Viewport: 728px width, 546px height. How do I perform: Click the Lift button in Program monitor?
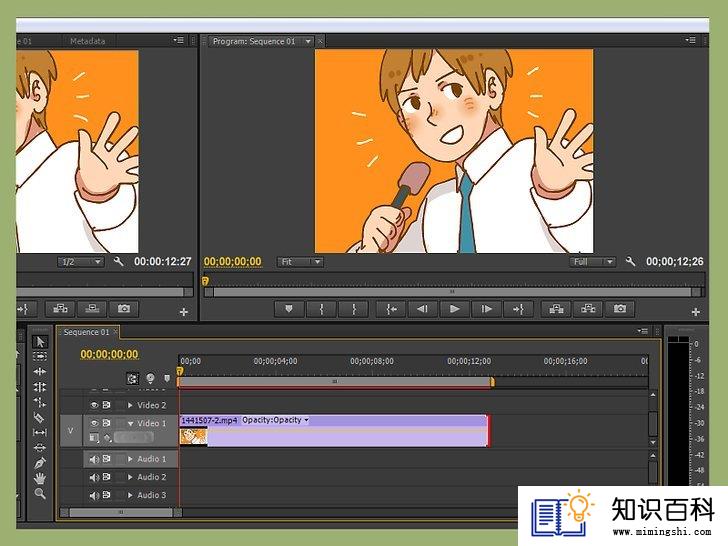(556, 309)
